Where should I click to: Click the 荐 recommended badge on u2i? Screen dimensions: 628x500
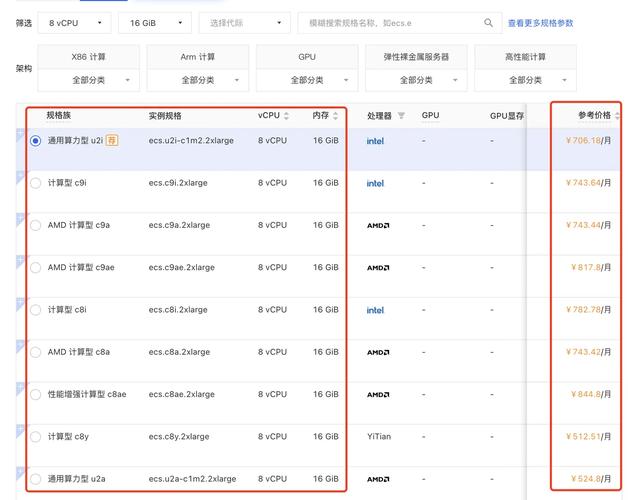pyautogui.click(x=112, y=141)
